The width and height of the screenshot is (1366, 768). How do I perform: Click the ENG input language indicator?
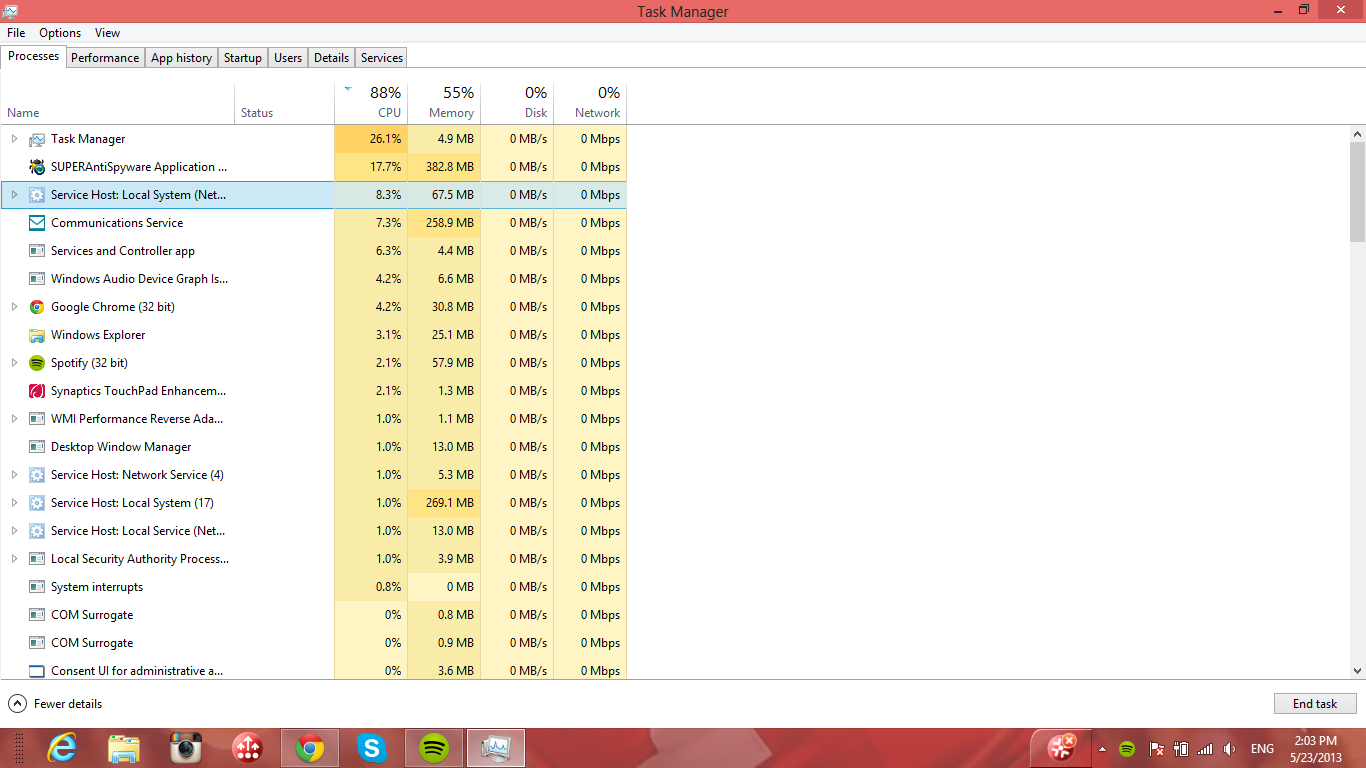1262,749
